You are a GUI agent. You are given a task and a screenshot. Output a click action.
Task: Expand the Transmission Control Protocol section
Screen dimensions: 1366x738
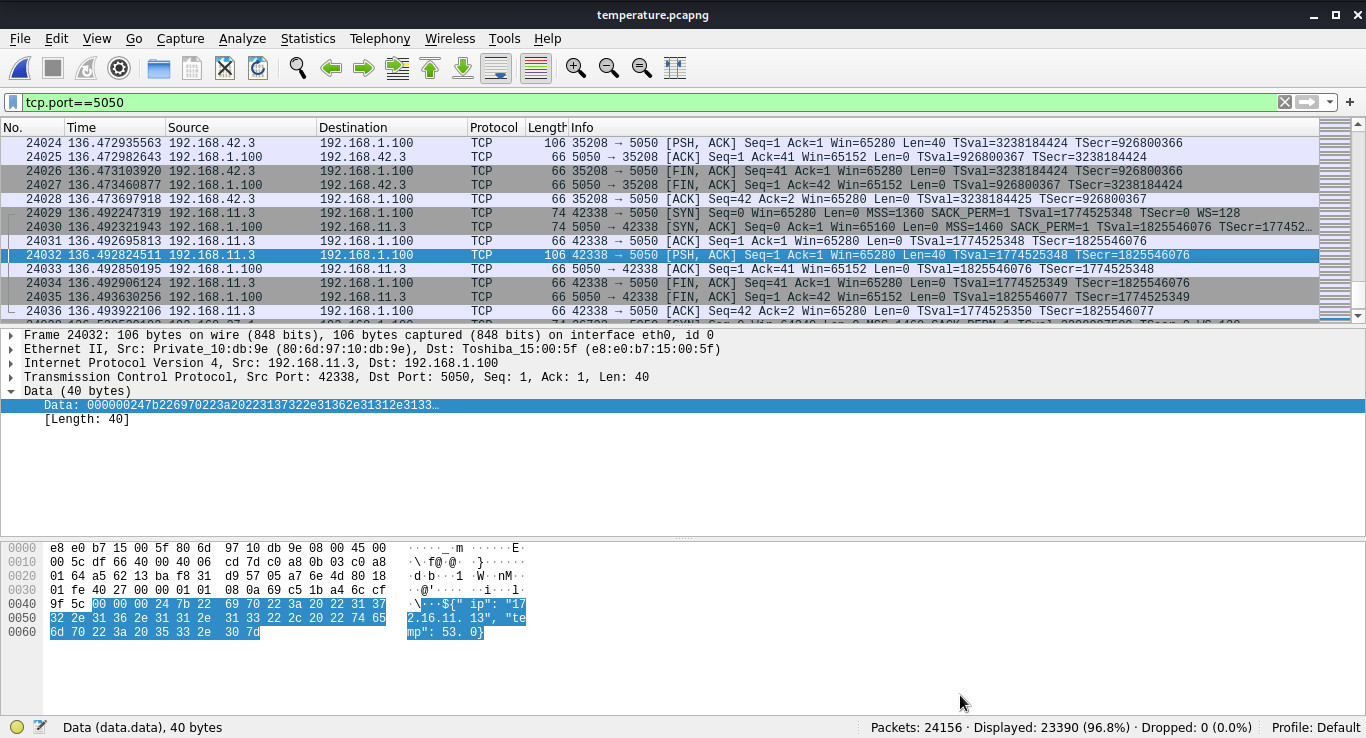(x=11, y=378)
